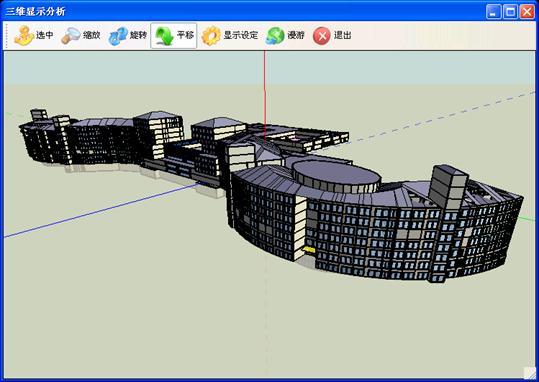Click the toolbar's dotted grip handle
Image resolution: width=539 pixels, height=382 pixels.
(x=6, y=36)
